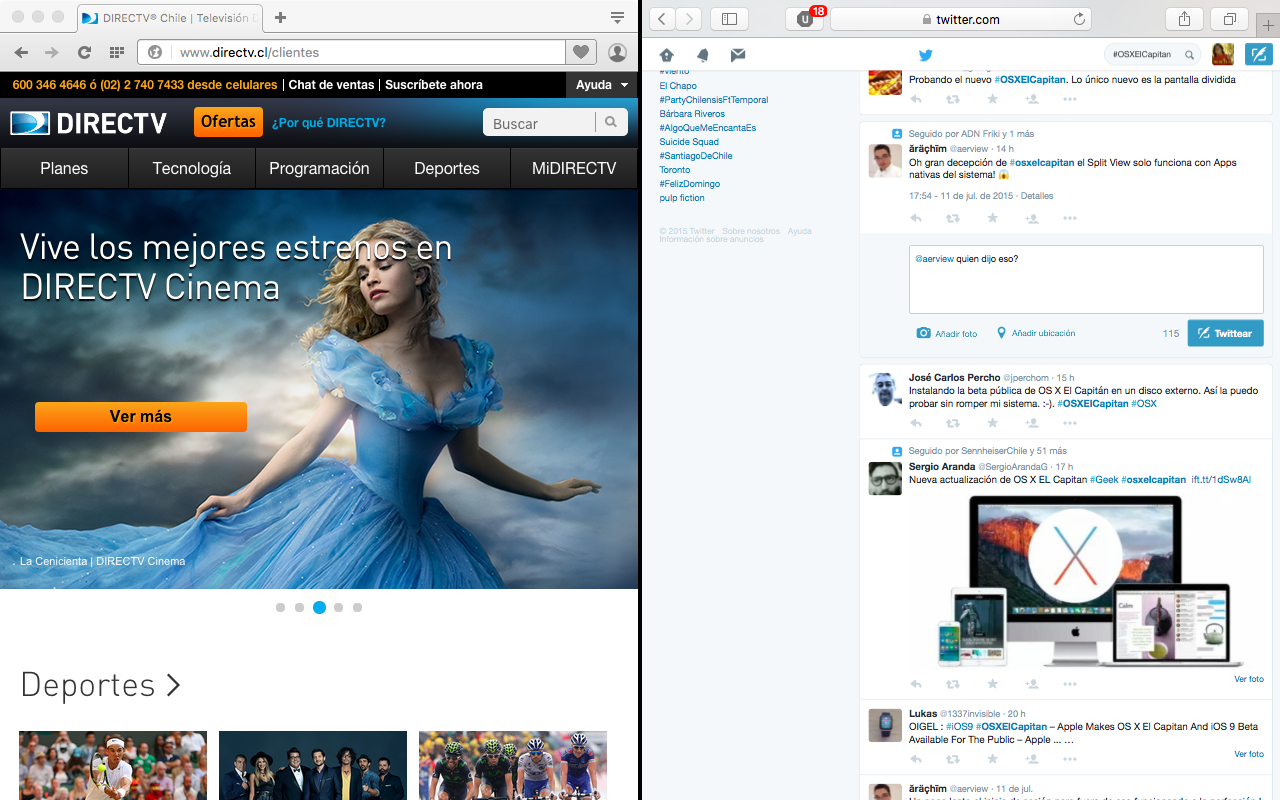Open Safari share button
1280x800 pixels.
tap(1184, 19)
